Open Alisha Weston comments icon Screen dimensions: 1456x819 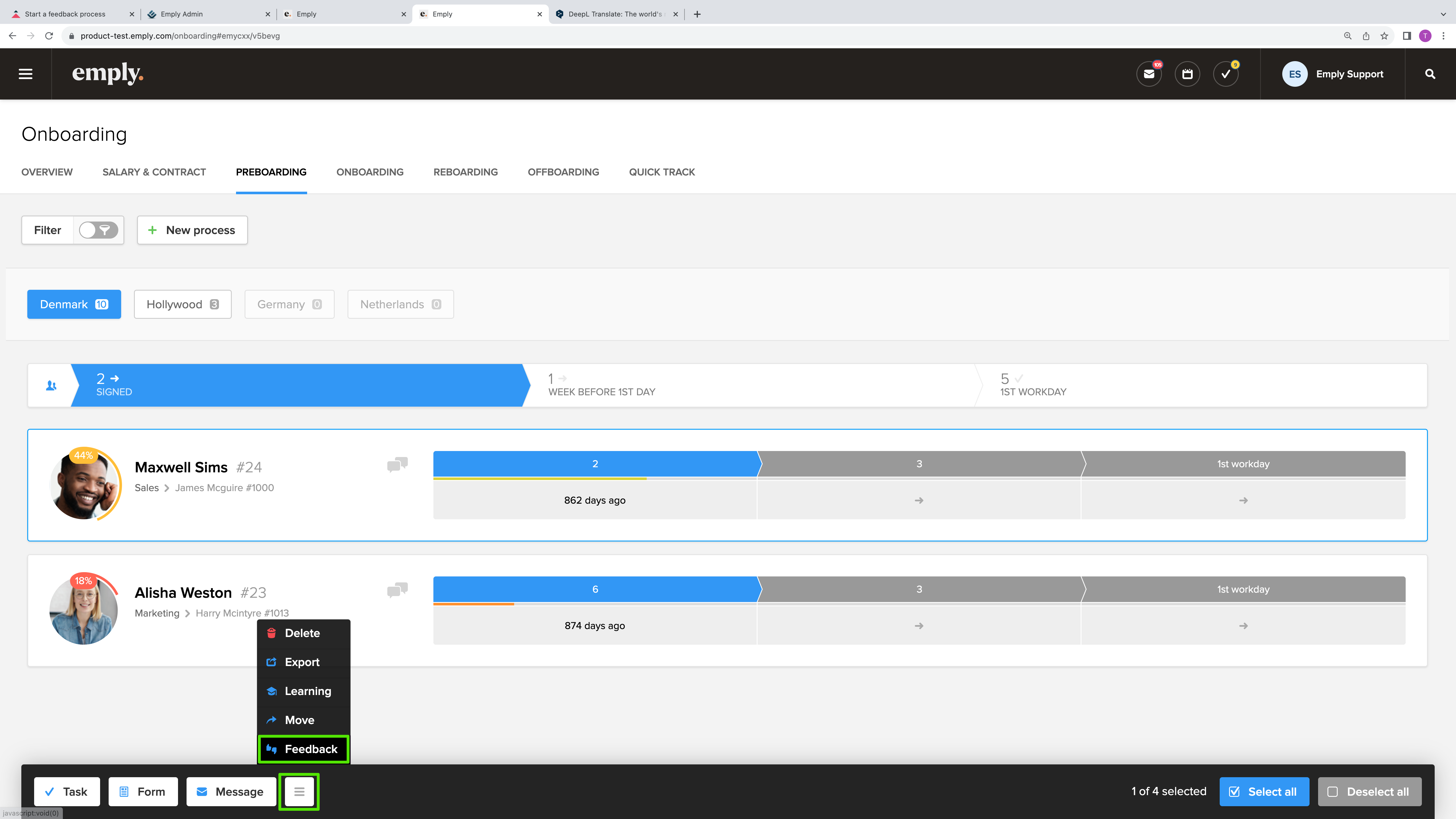[x=397, y=590]
